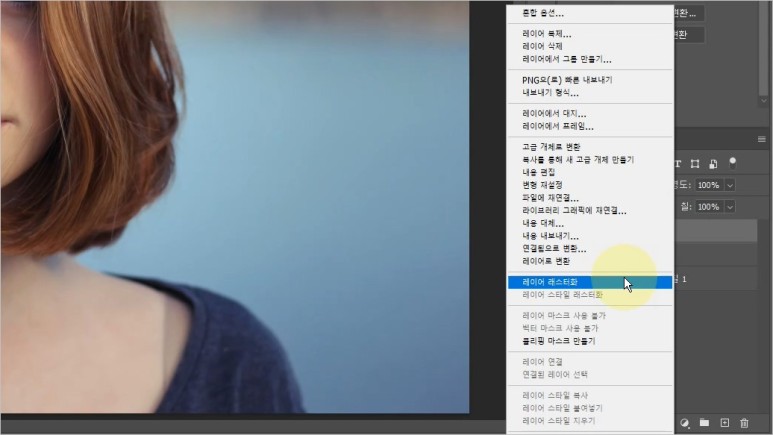Image resolution: width=773 pixels, height=435 pixels.
Task: Click the opacity 100% value field
Action: click(x=709, y=185)
